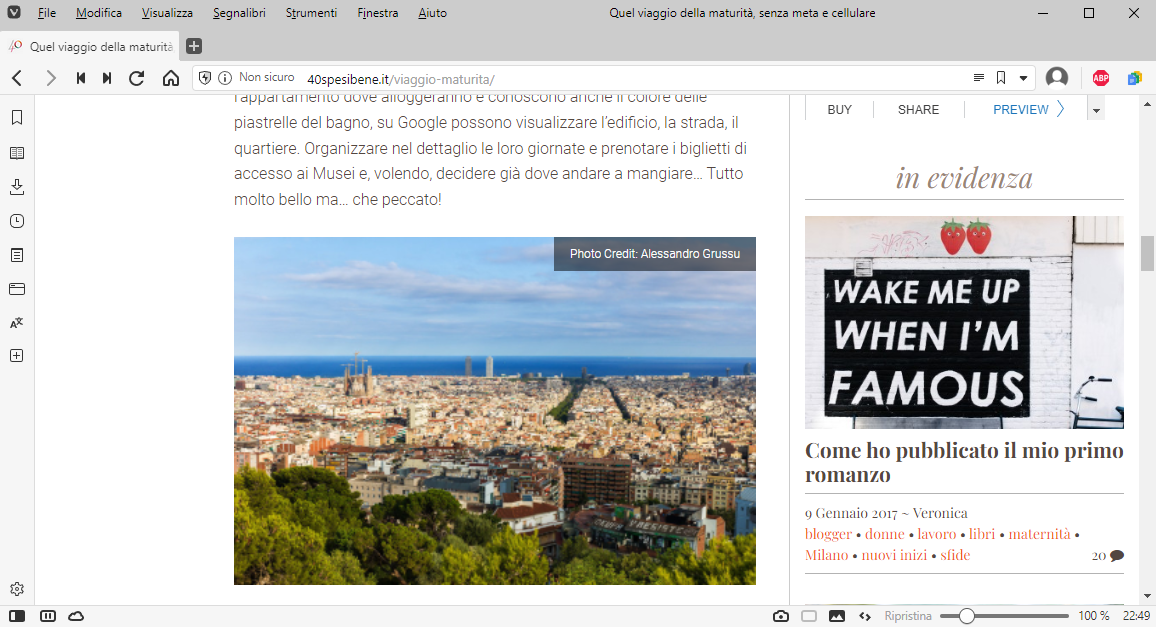Open the blogger tag link
The height and width of the screenshot is (627, 1156).
coord(829,534)
